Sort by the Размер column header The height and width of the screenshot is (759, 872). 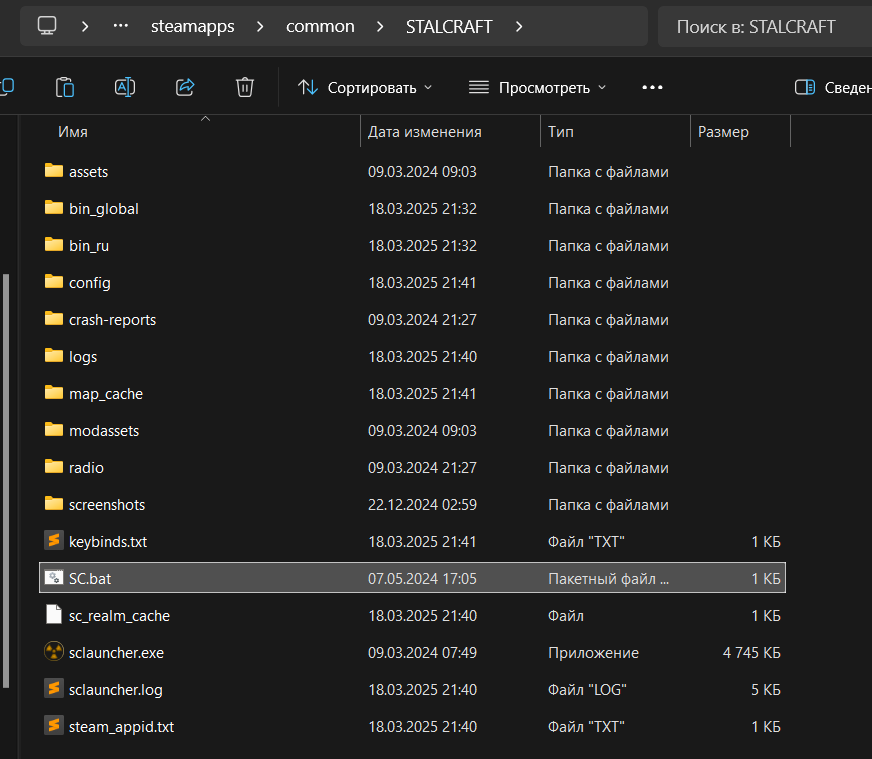(723, 132)
